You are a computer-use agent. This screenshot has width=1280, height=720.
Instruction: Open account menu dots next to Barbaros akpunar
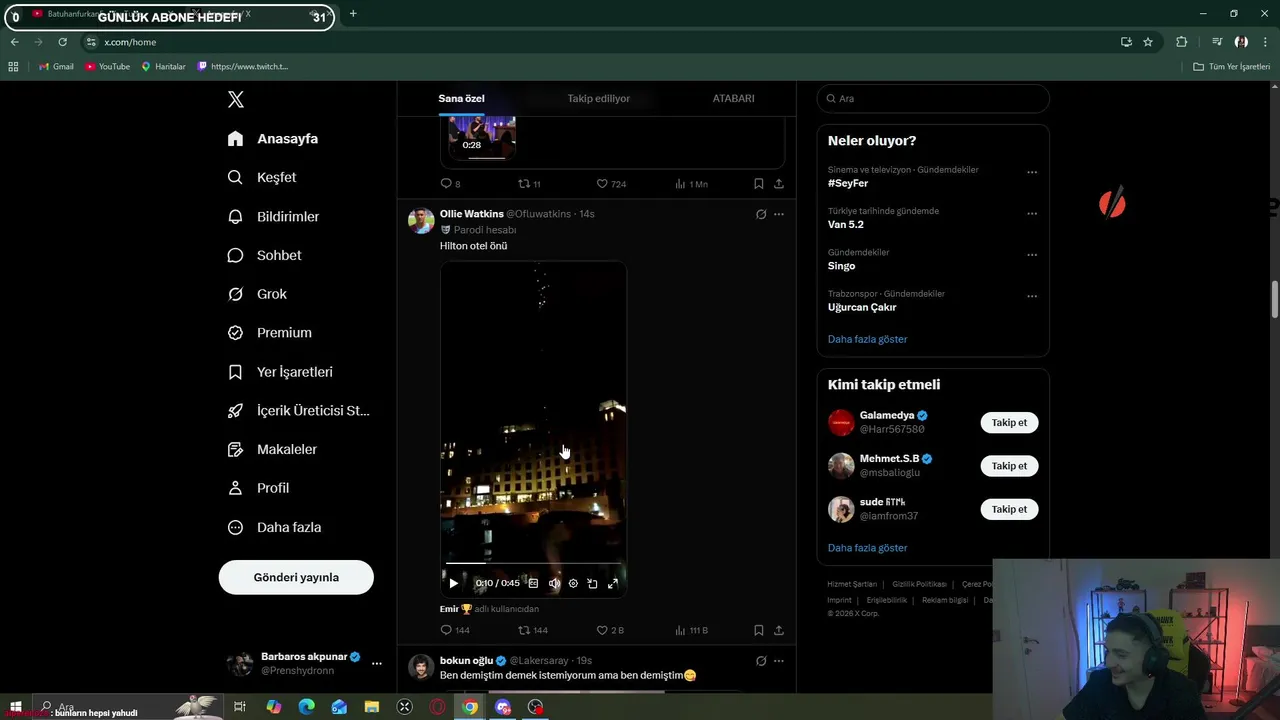click(377, 663)
